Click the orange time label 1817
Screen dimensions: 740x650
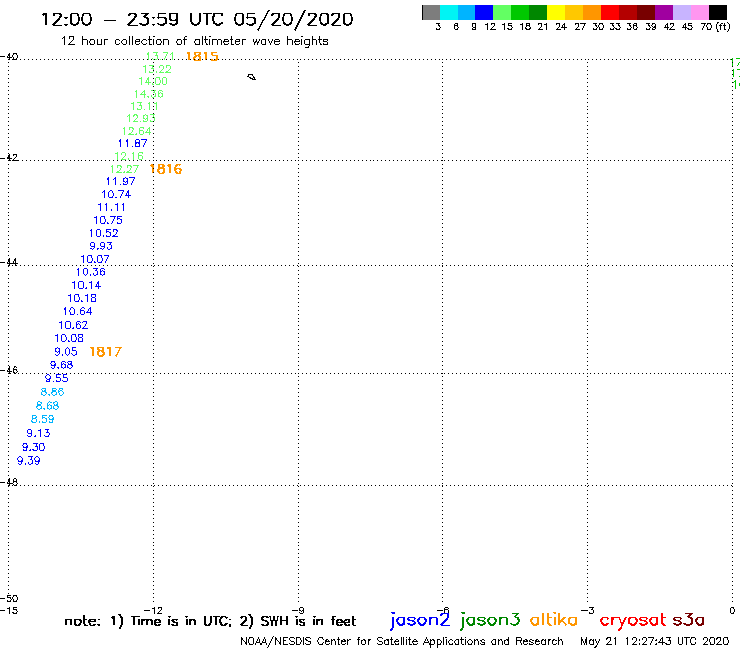(x=106, y=352)
